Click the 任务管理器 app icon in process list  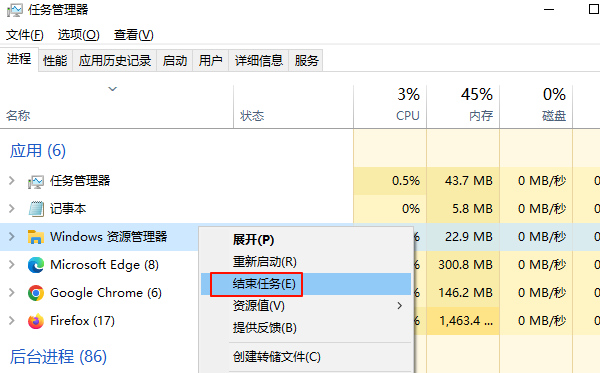point(36,181)
